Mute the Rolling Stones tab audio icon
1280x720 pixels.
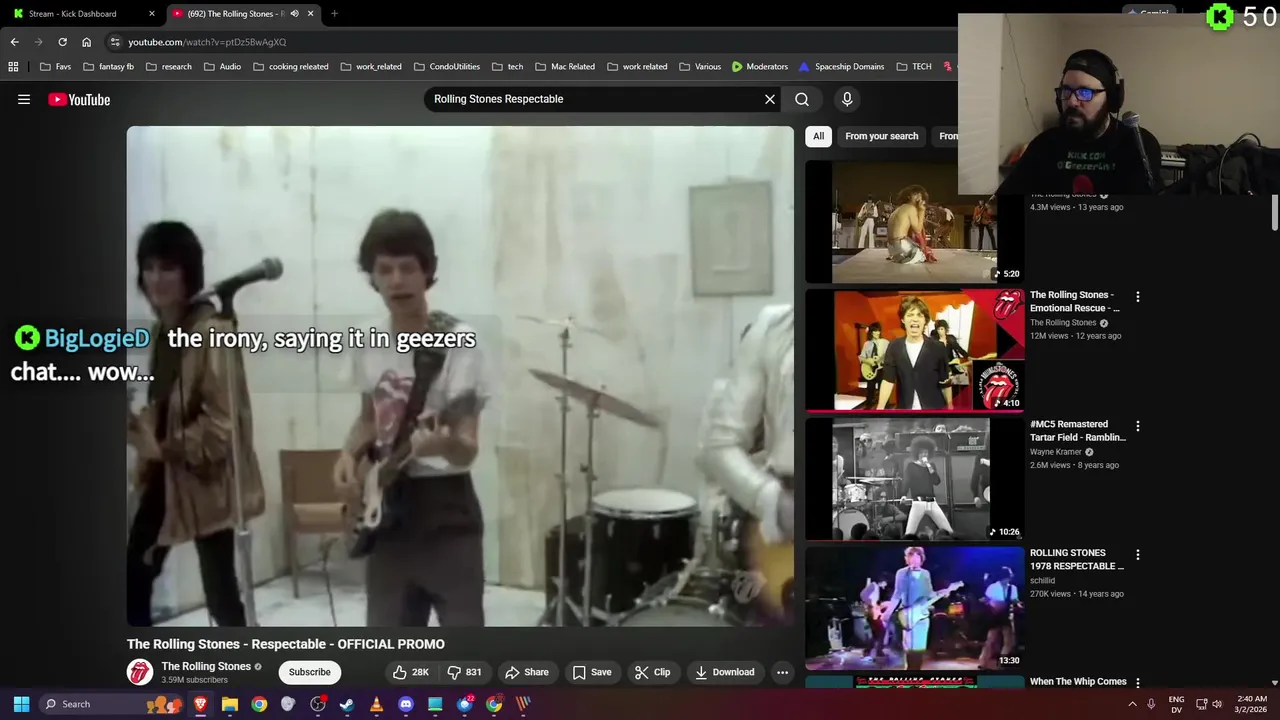[x=294, y=14]
